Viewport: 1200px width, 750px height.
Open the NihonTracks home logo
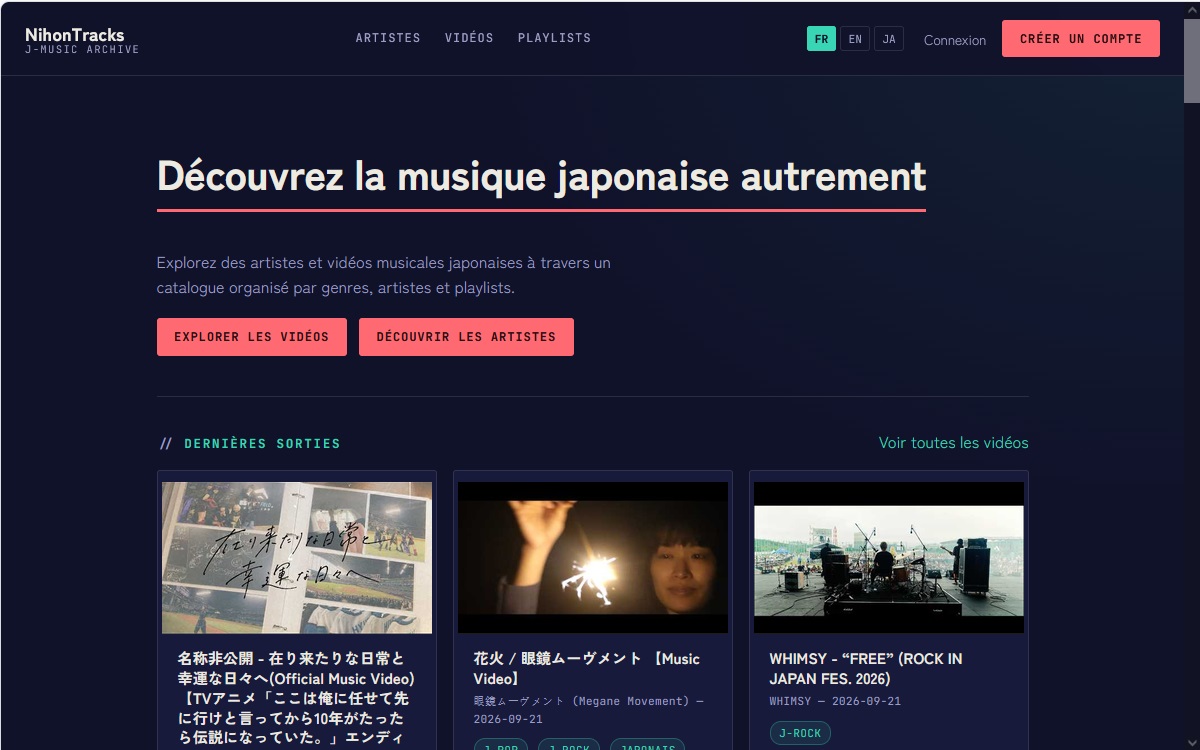(x=82, y=41)
